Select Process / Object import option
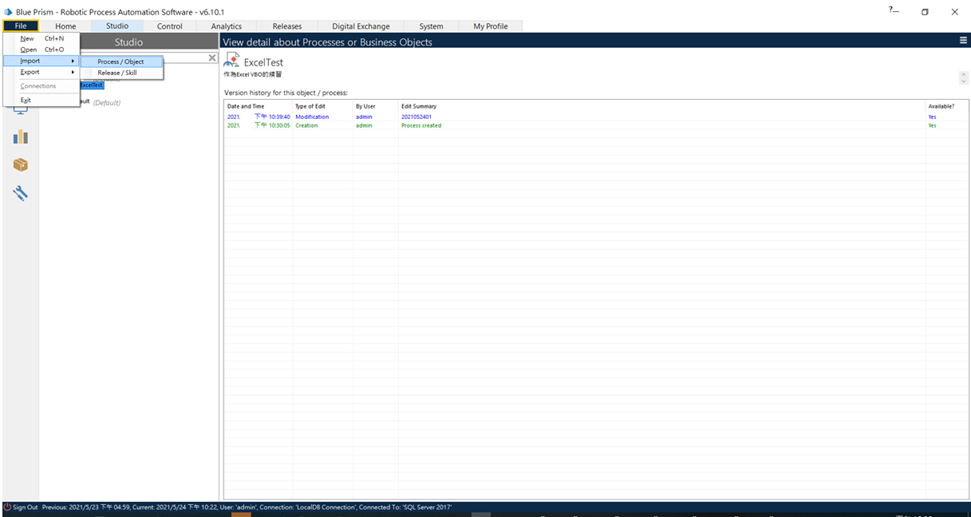Image resolution: width=971 pixels, height=517 pixels. [x=121, y=62]
